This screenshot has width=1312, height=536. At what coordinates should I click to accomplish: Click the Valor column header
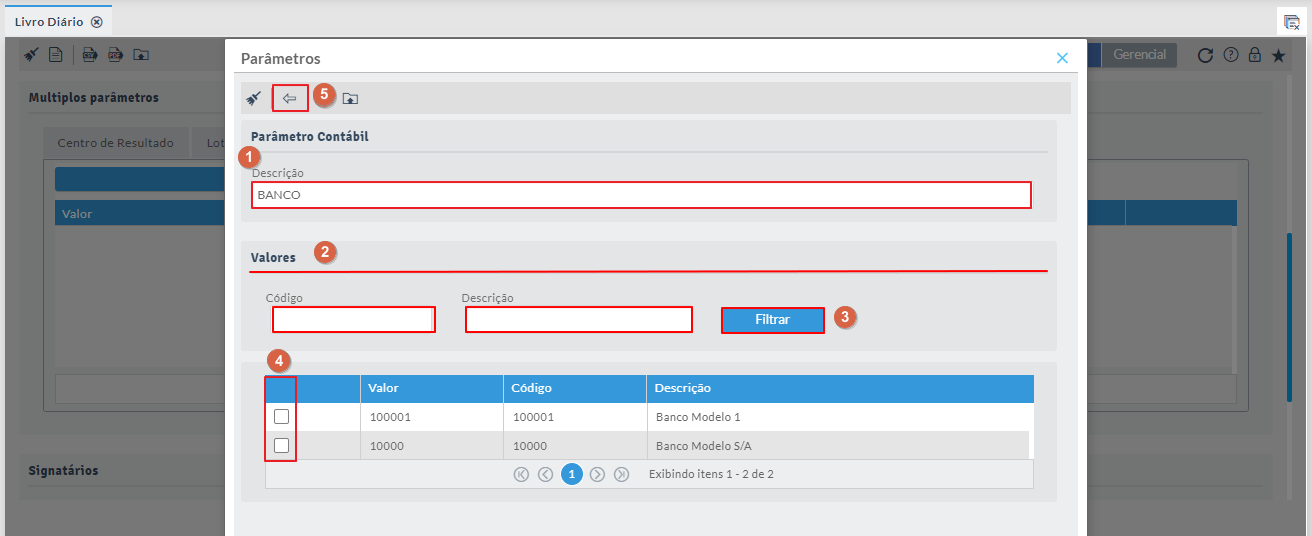click(x=432, y=388)
